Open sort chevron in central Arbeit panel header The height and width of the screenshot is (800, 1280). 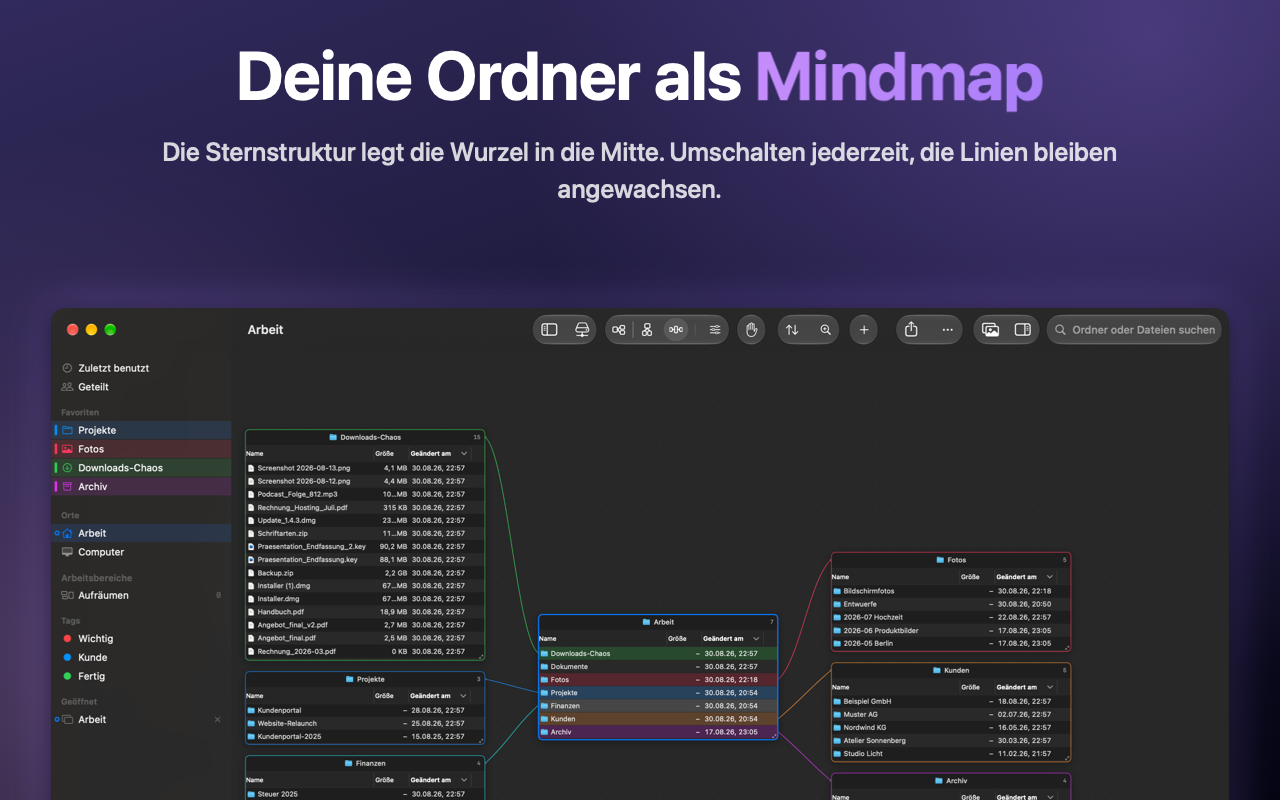(x=757, y=639)
